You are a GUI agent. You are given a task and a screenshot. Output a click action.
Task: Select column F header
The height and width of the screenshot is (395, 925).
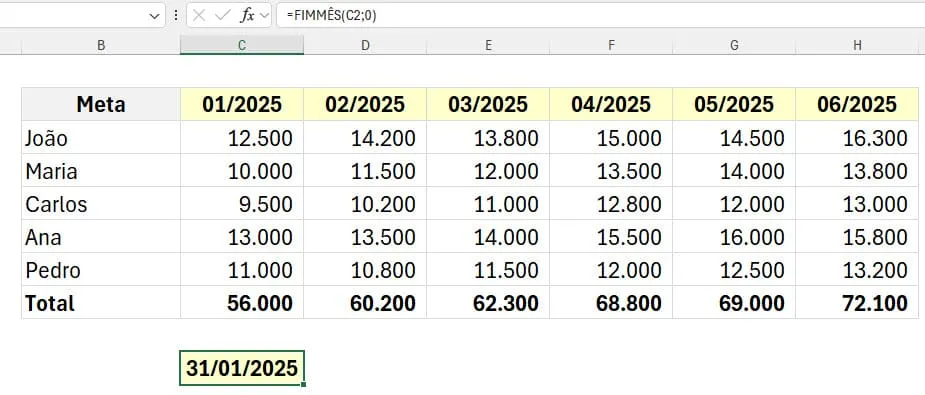pyautogui.click(x=611, y=45)
